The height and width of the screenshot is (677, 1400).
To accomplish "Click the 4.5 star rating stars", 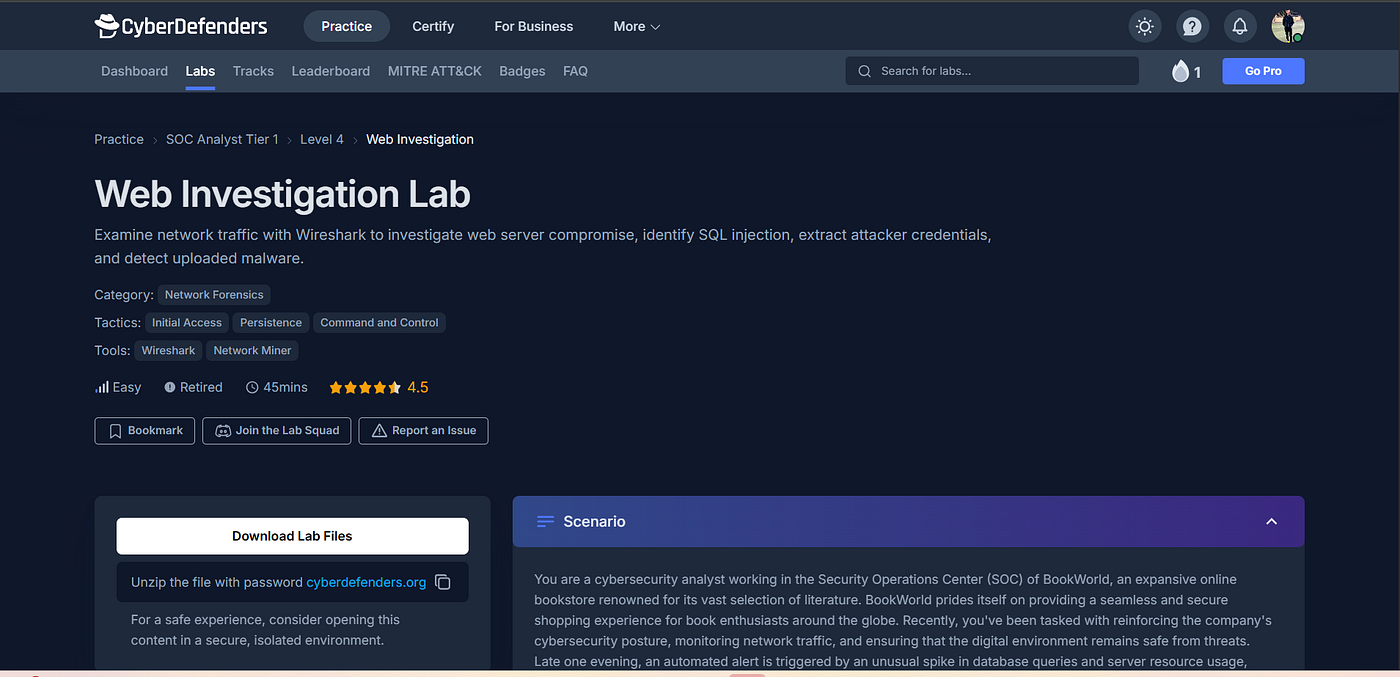I will 365,387.
